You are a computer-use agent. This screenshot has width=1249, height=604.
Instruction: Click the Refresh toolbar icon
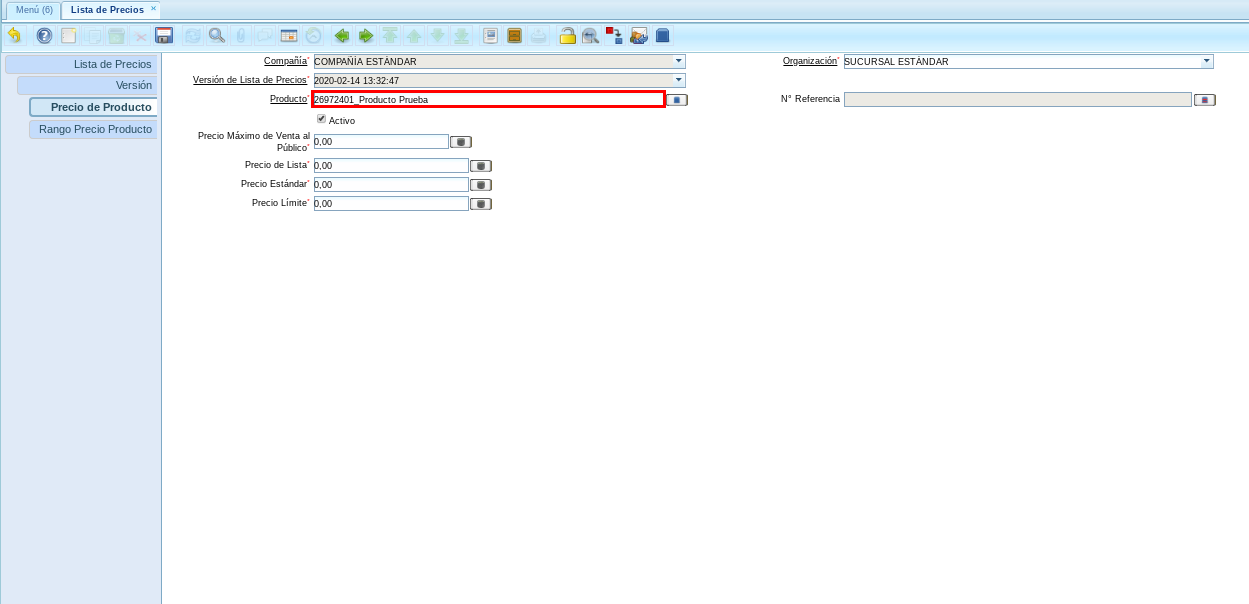[x=192, y=35]
